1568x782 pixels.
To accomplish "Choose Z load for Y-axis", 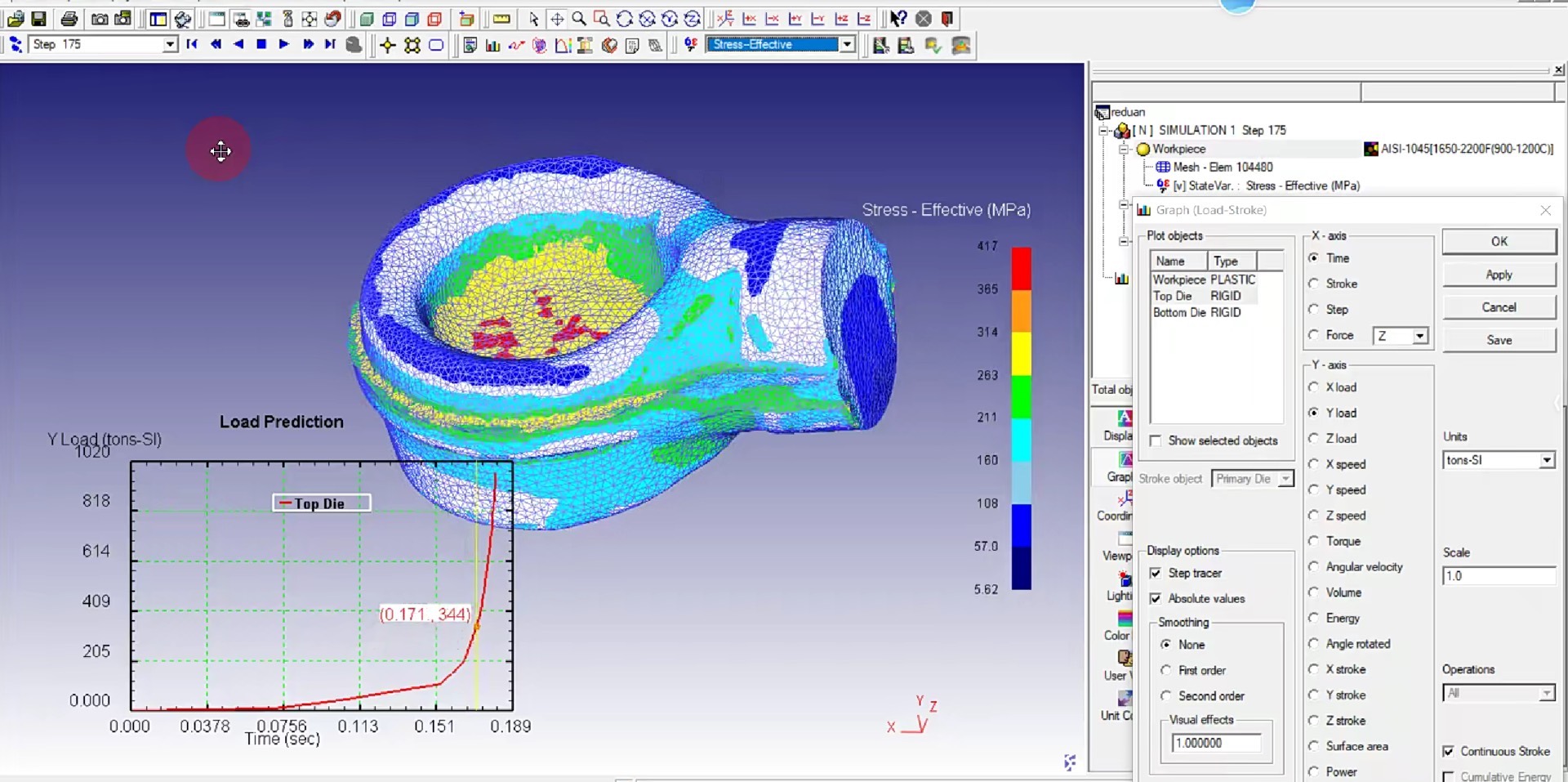I will 1314,439.
